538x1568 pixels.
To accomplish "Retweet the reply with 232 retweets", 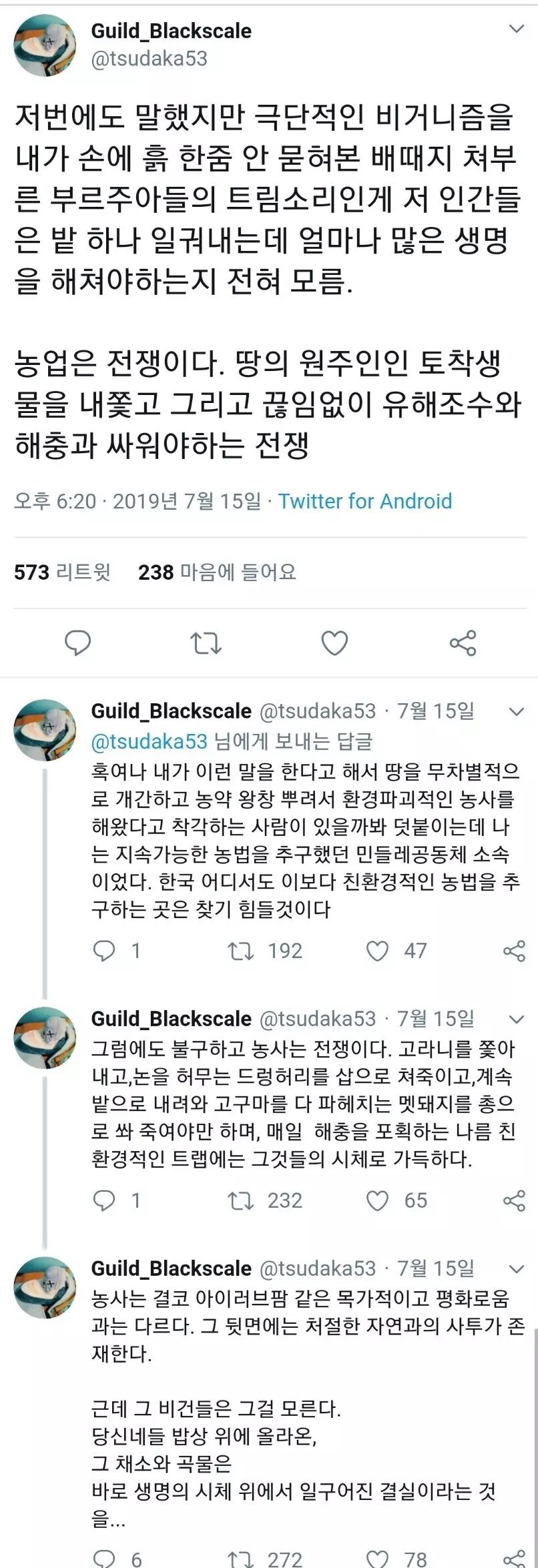I will point(241,1200).
